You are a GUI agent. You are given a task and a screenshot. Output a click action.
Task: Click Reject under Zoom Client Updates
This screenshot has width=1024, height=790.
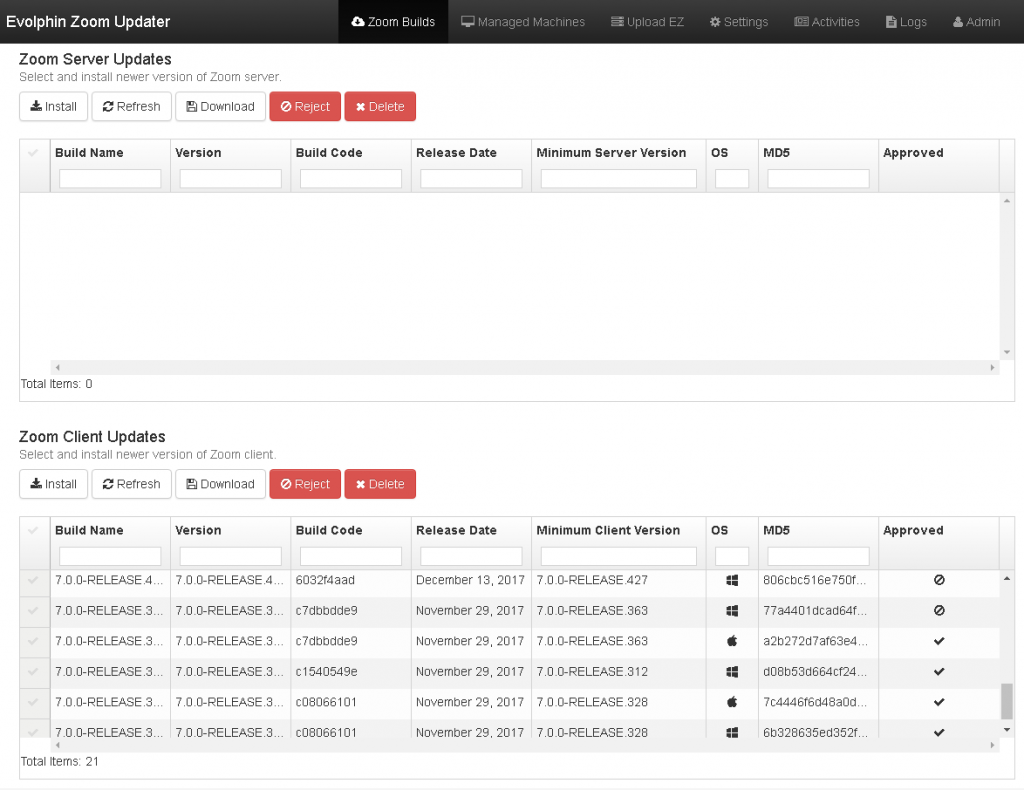305,484
